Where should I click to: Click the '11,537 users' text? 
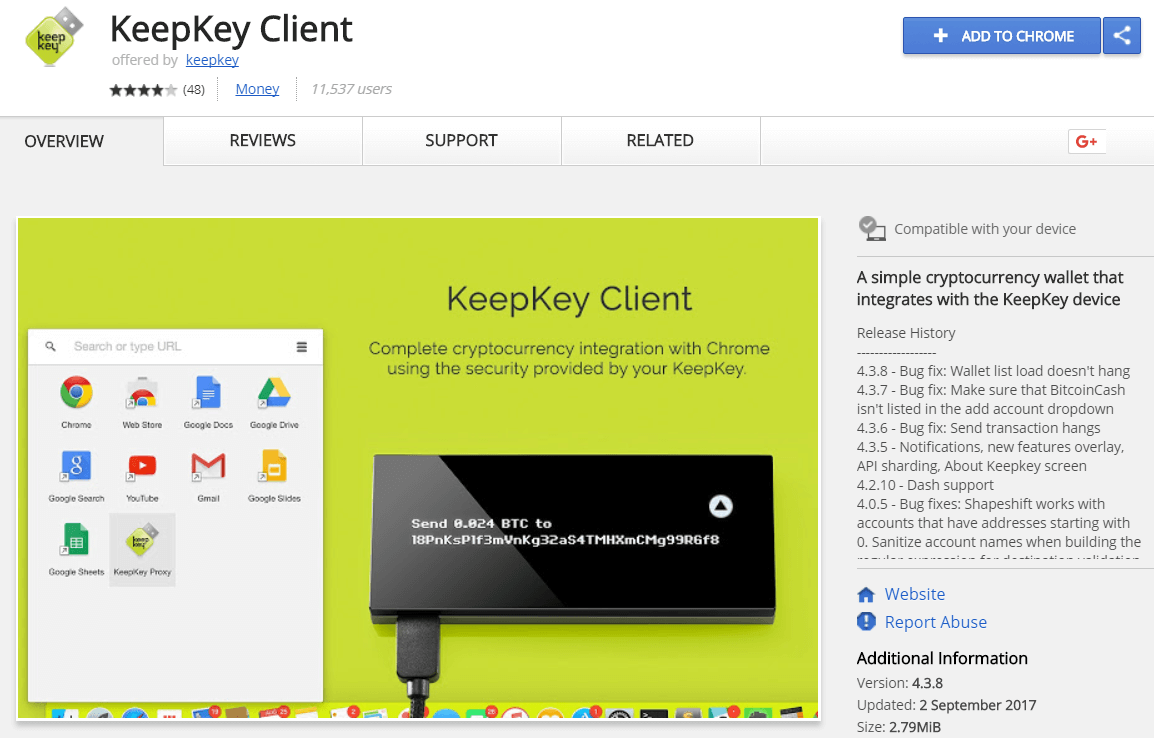351,89
